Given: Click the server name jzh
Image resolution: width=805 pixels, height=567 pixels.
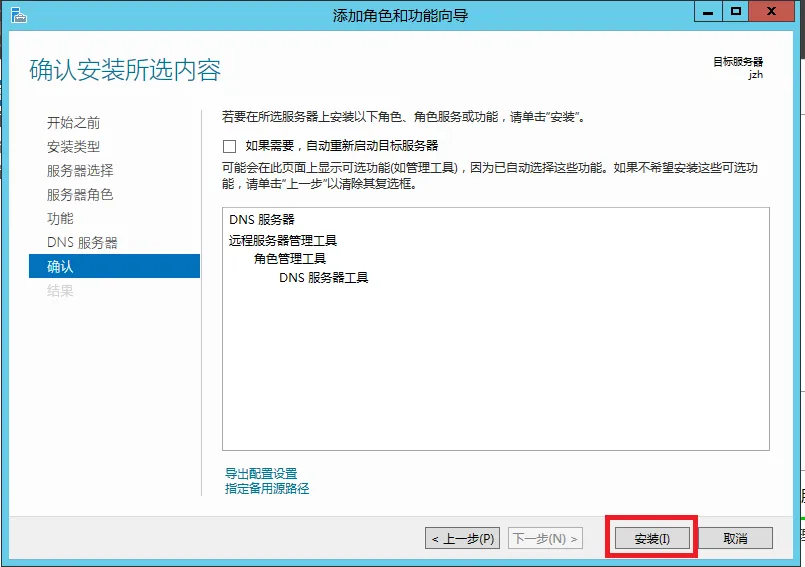Looking at the screenshot, I should click(x=755, y=75).
